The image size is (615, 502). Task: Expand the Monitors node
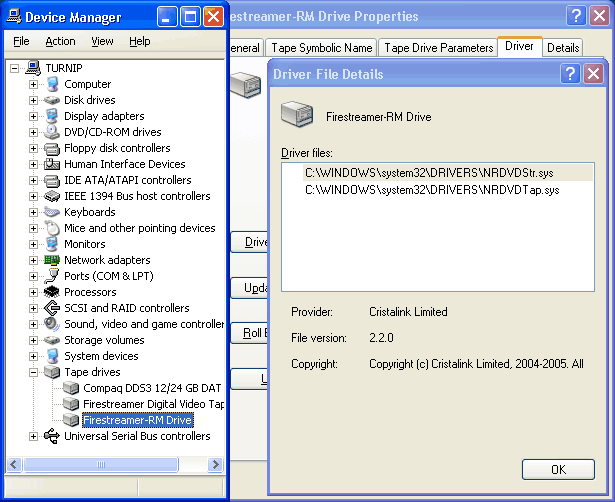[33, 244]
